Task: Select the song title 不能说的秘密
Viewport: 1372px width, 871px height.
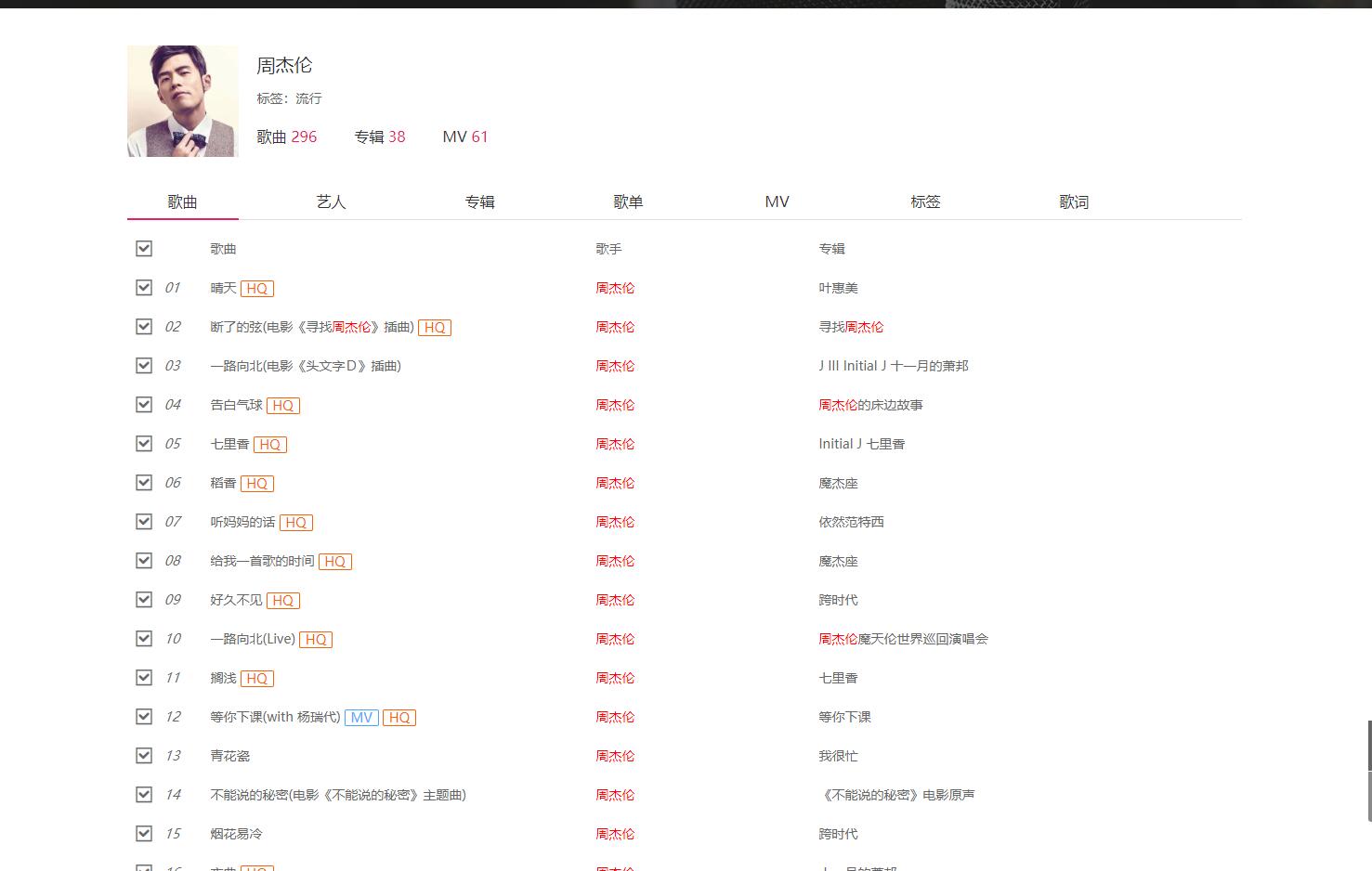Action: click(338, 794)
